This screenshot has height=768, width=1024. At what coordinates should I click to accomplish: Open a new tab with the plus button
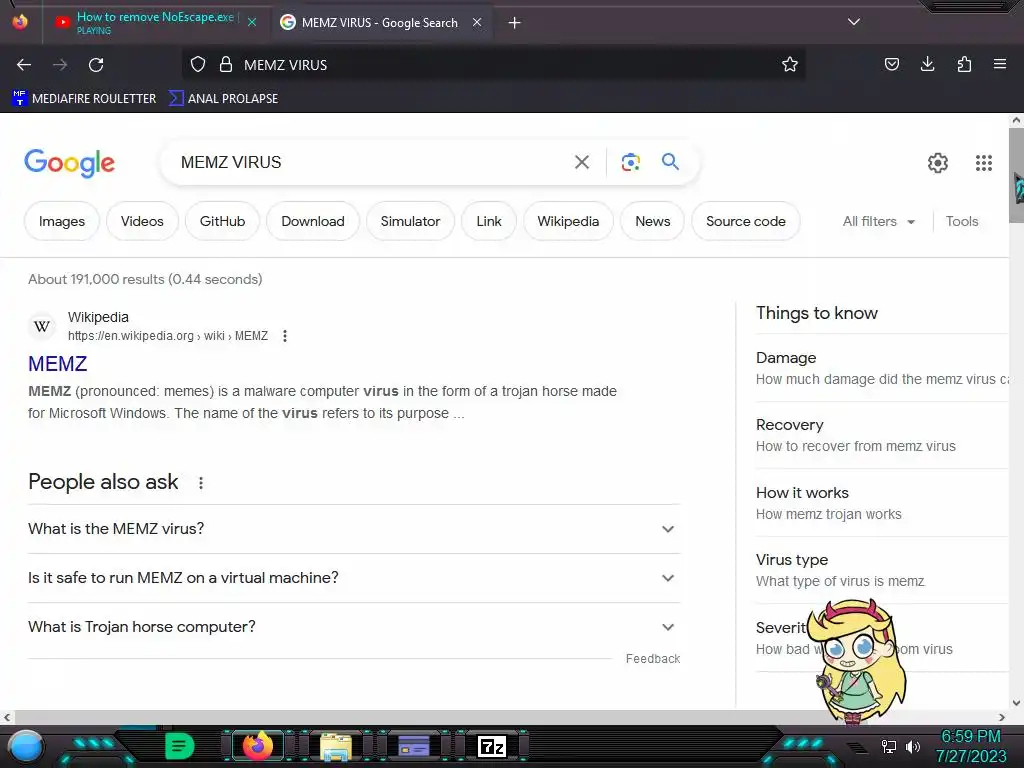515,23
